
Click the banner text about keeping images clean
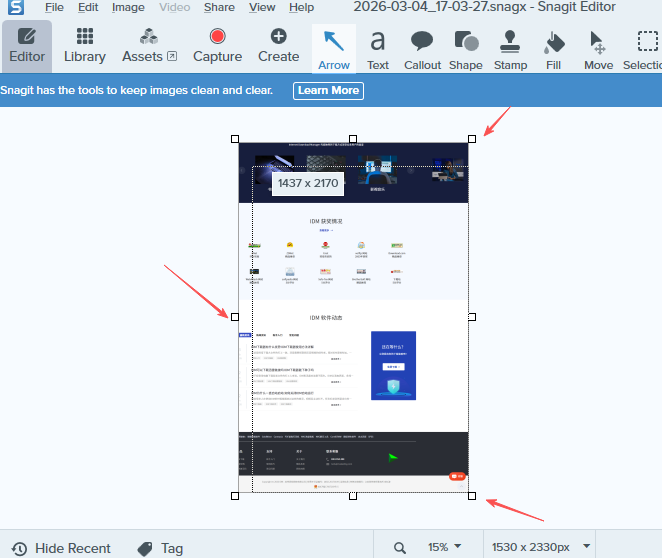coord(137,90)
